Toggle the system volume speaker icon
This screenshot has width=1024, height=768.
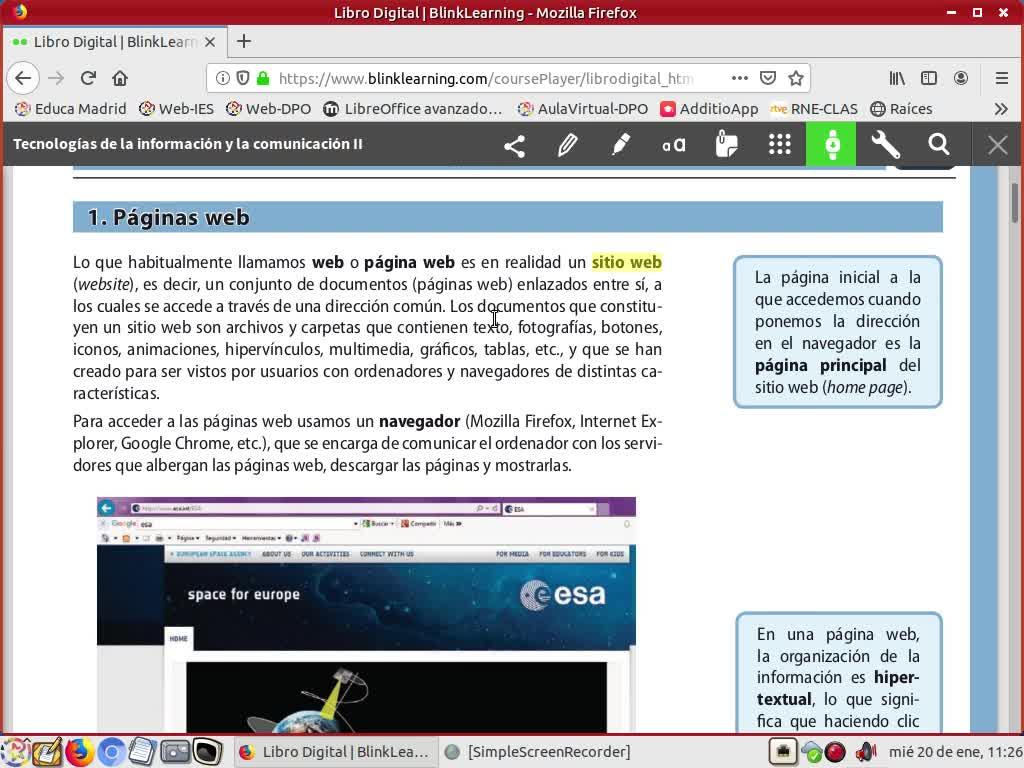[x=865, y=752]
